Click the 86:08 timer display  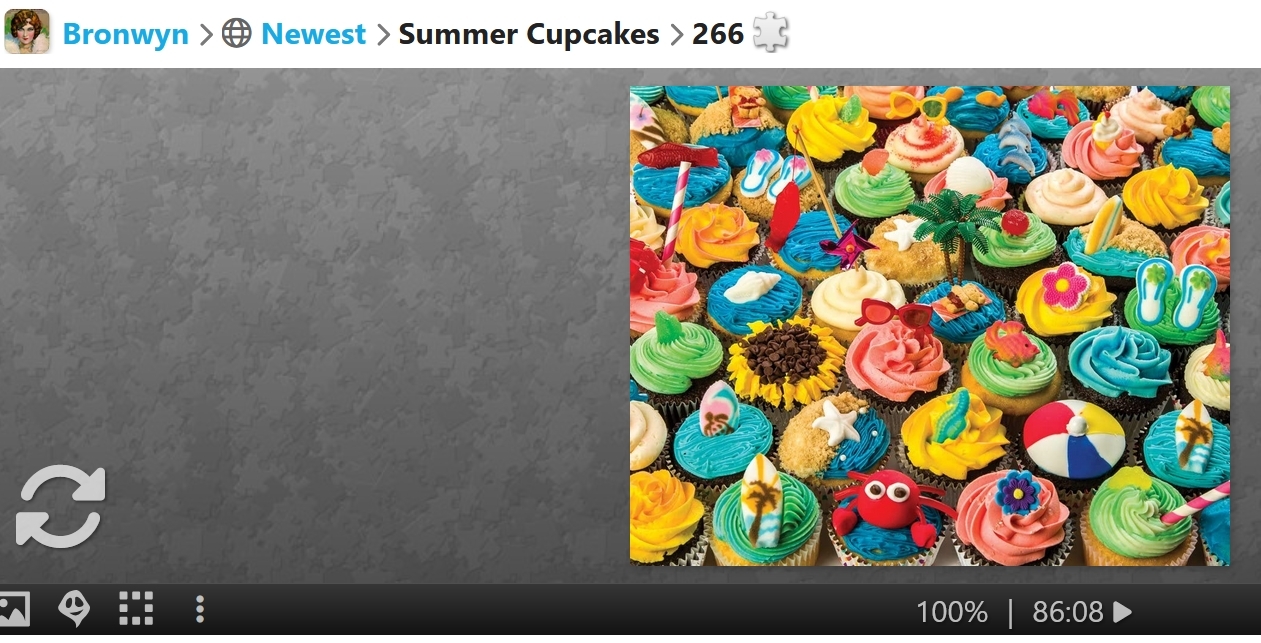(1068, 612)
